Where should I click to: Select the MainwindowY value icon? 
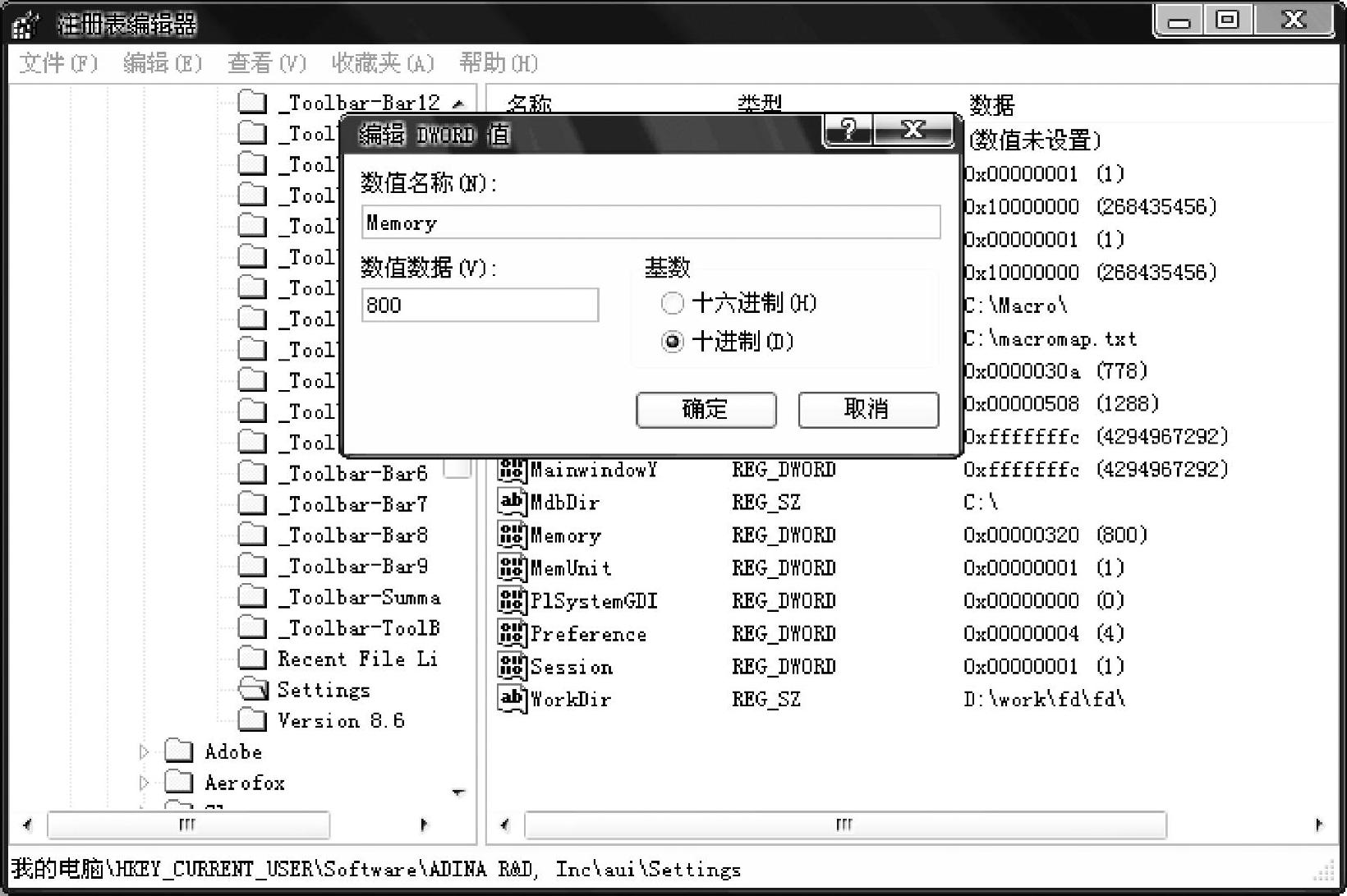(512, 470)
